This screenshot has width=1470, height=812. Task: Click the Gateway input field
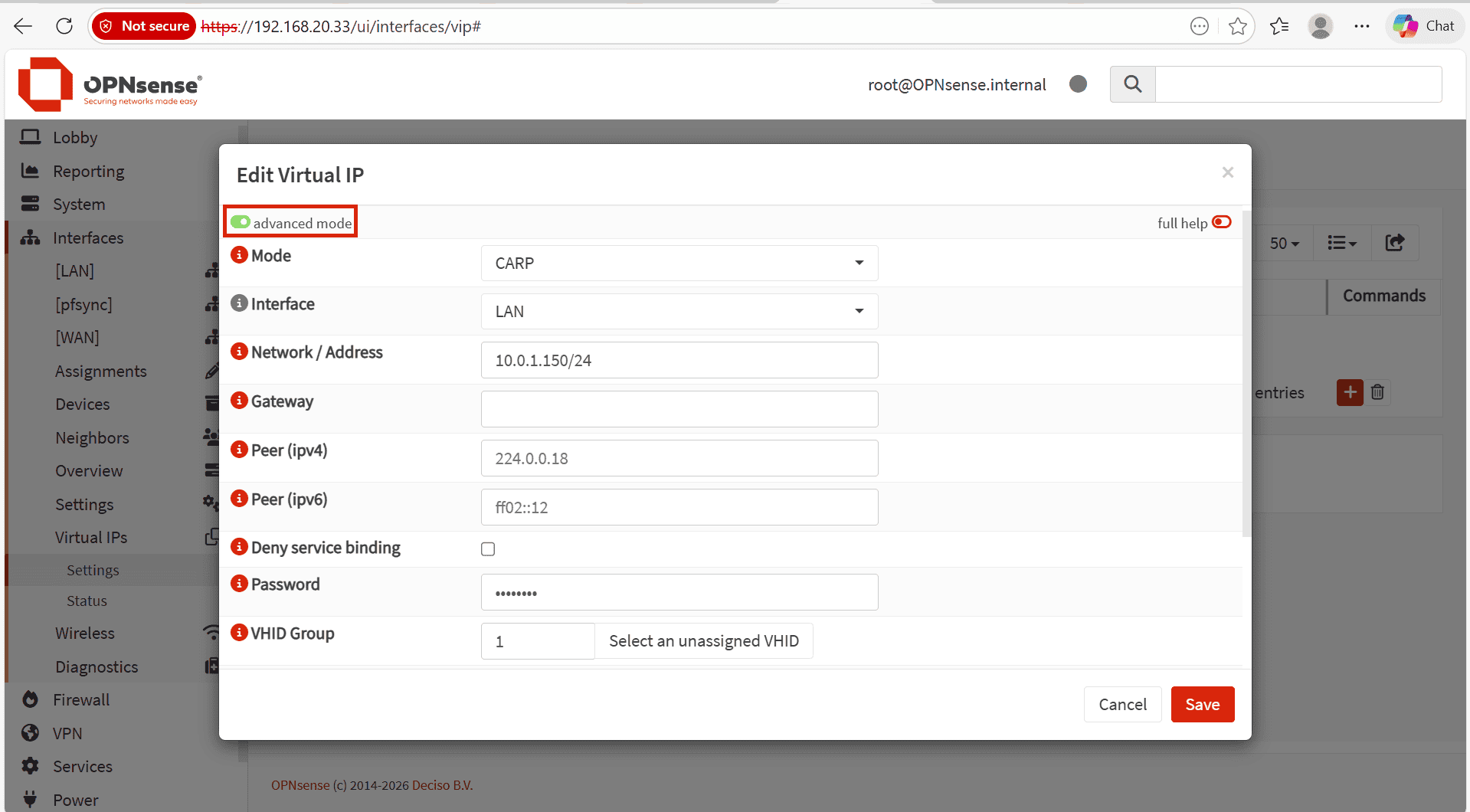pos(679,409)
